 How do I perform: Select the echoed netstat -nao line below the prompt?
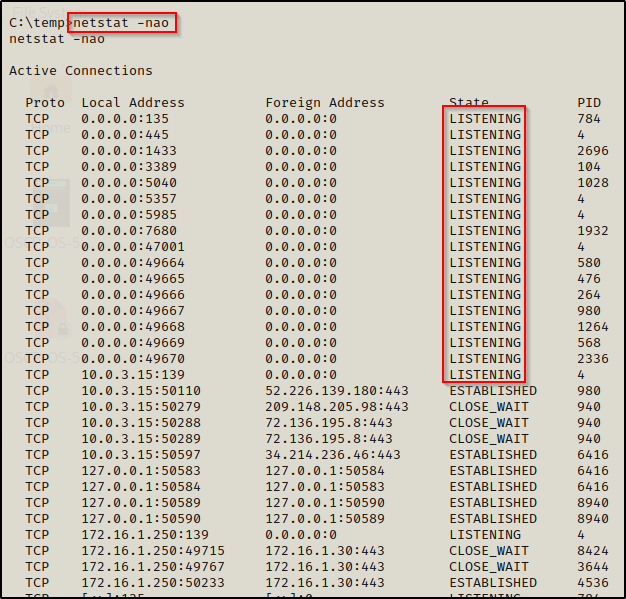[x=57, y=39]
